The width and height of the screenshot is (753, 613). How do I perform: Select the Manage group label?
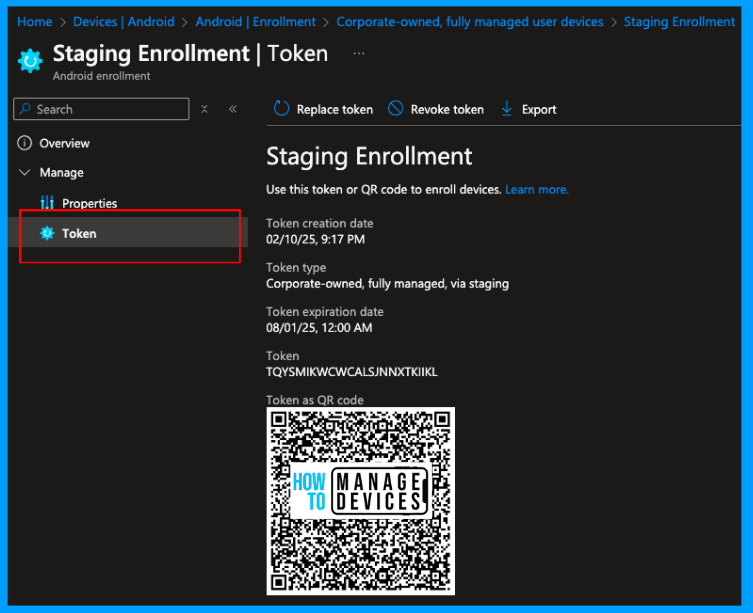(61, 172)
